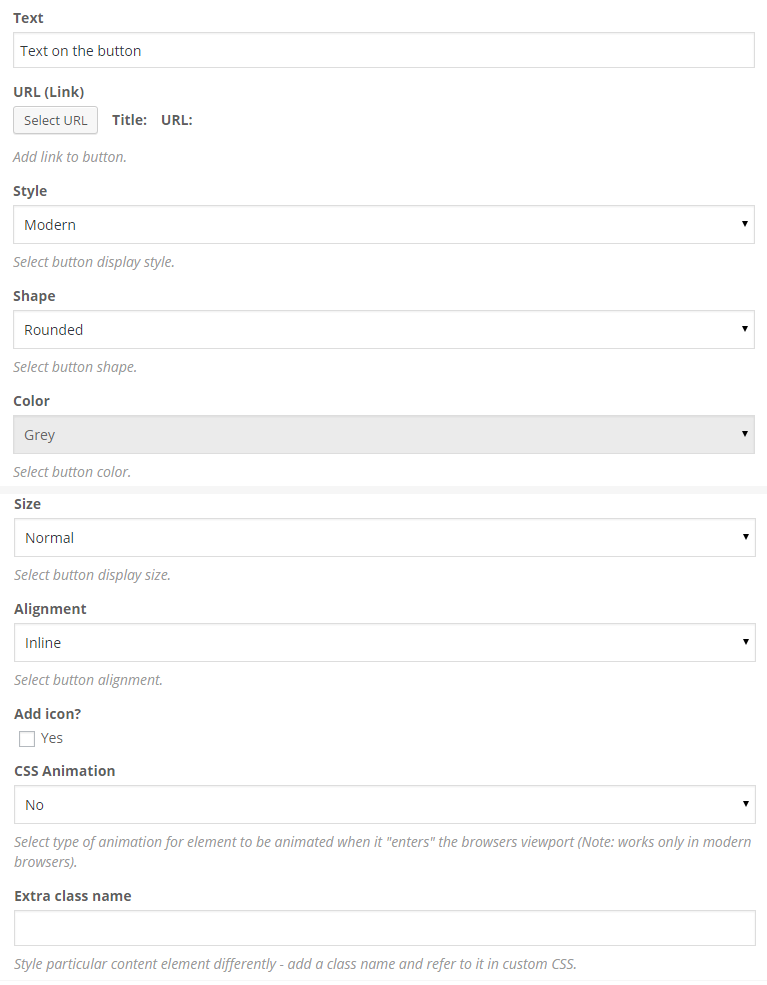
Task: Enable the Add icon checkbox
Action: point(27,739)
